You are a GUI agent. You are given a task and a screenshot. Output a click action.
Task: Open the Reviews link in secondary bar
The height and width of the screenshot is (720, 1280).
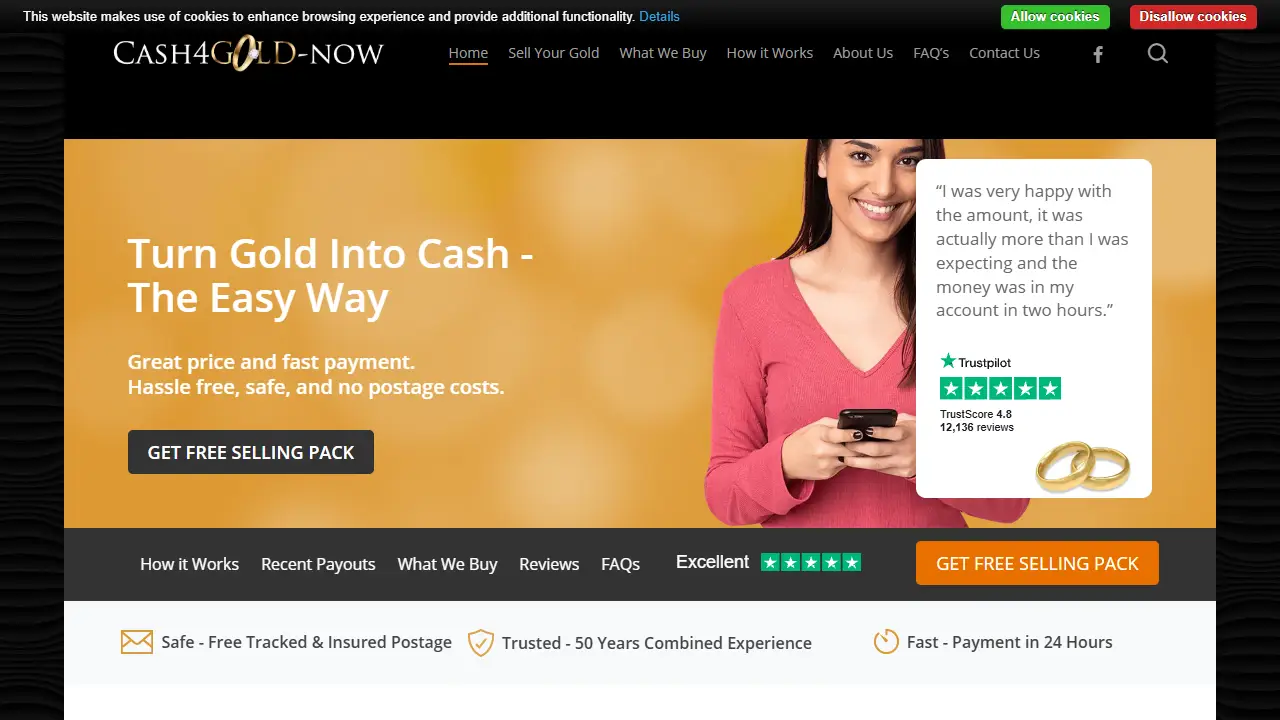[549, 564]
